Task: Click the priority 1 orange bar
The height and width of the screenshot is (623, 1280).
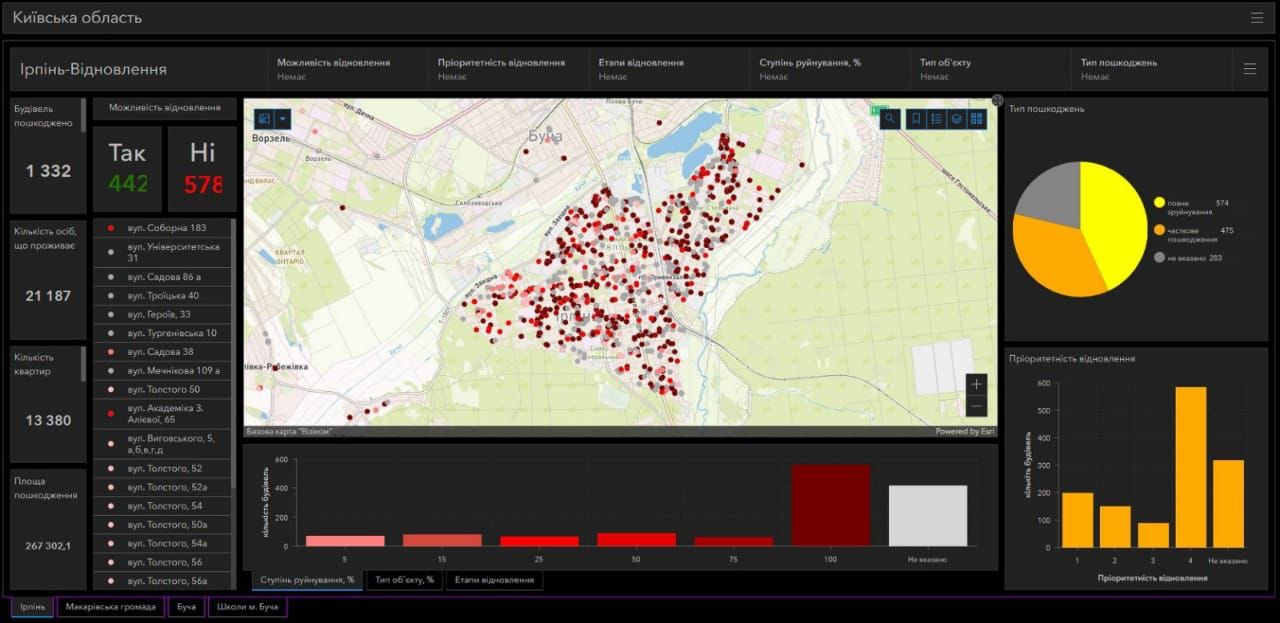Action: pyautogui.click(x=1078, y=520)
